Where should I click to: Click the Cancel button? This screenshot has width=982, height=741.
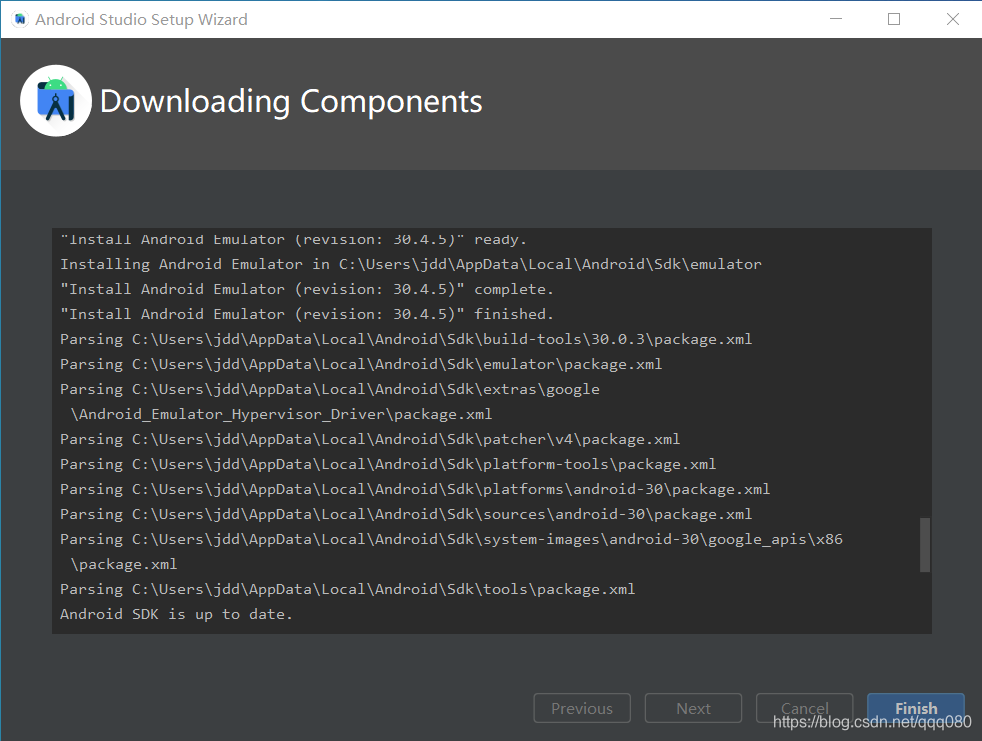[x=804, y=708]
